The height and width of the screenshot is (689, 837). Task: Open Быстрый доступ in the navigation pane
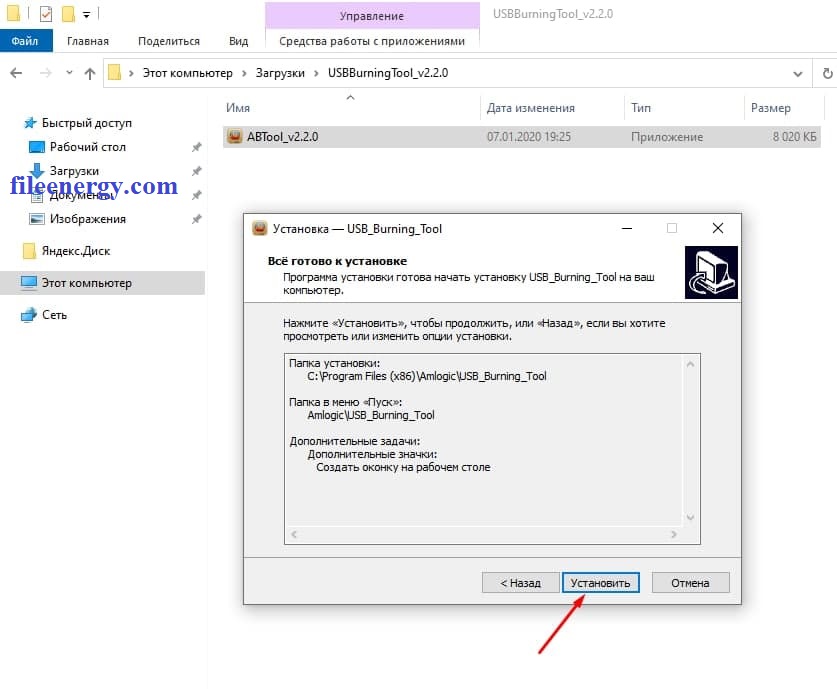coord(86,123)
